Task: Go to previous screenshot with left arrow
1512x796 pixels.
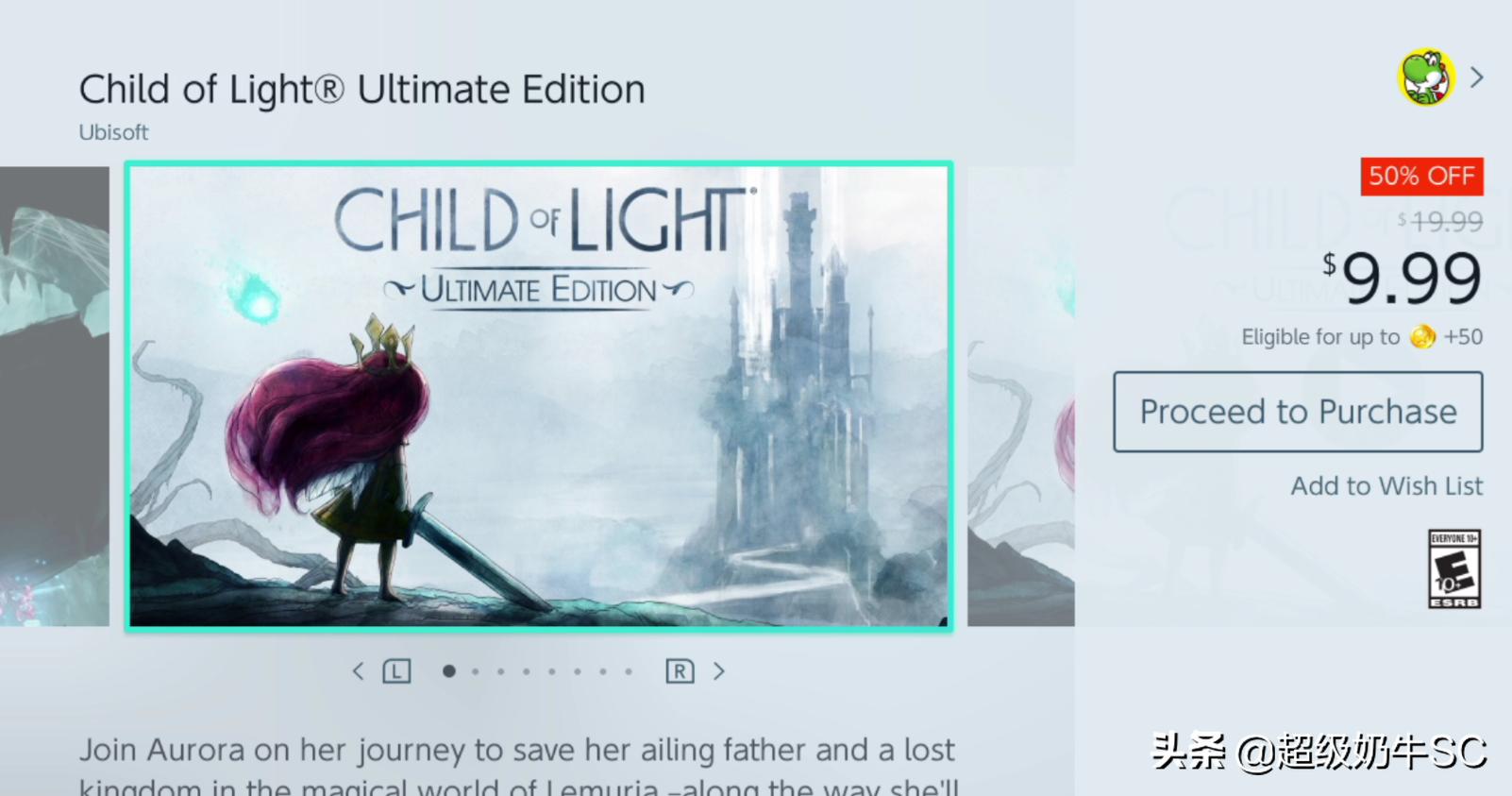Action: pyautogui.click(x=358, y=671)
